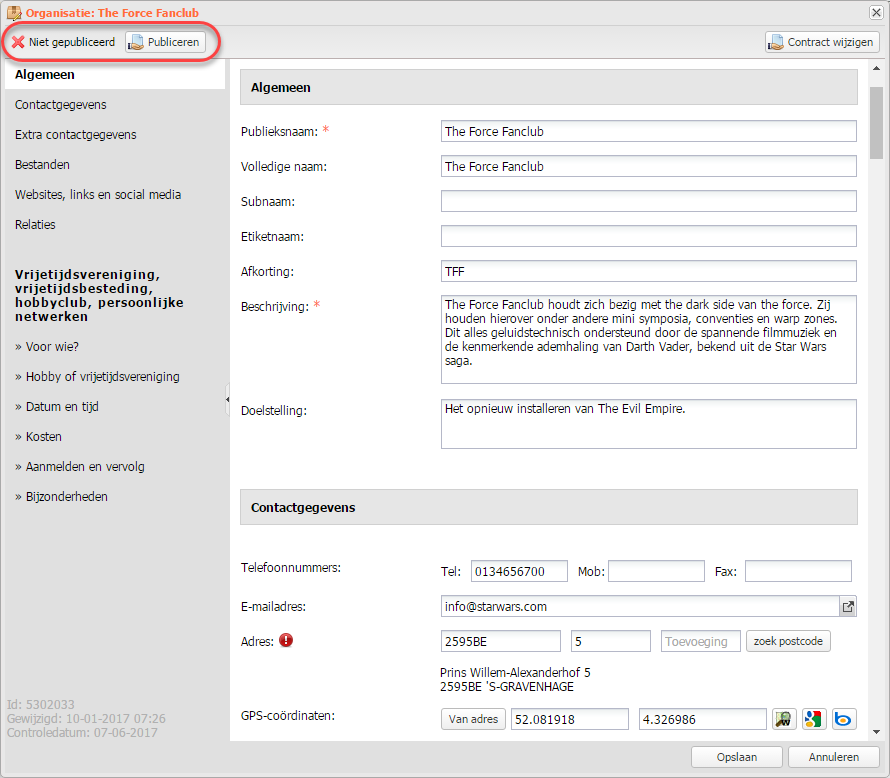Focus the empty Subnaam field
Image resolution: width=890 pixels, height=778 pixels.
pos(648,201)
